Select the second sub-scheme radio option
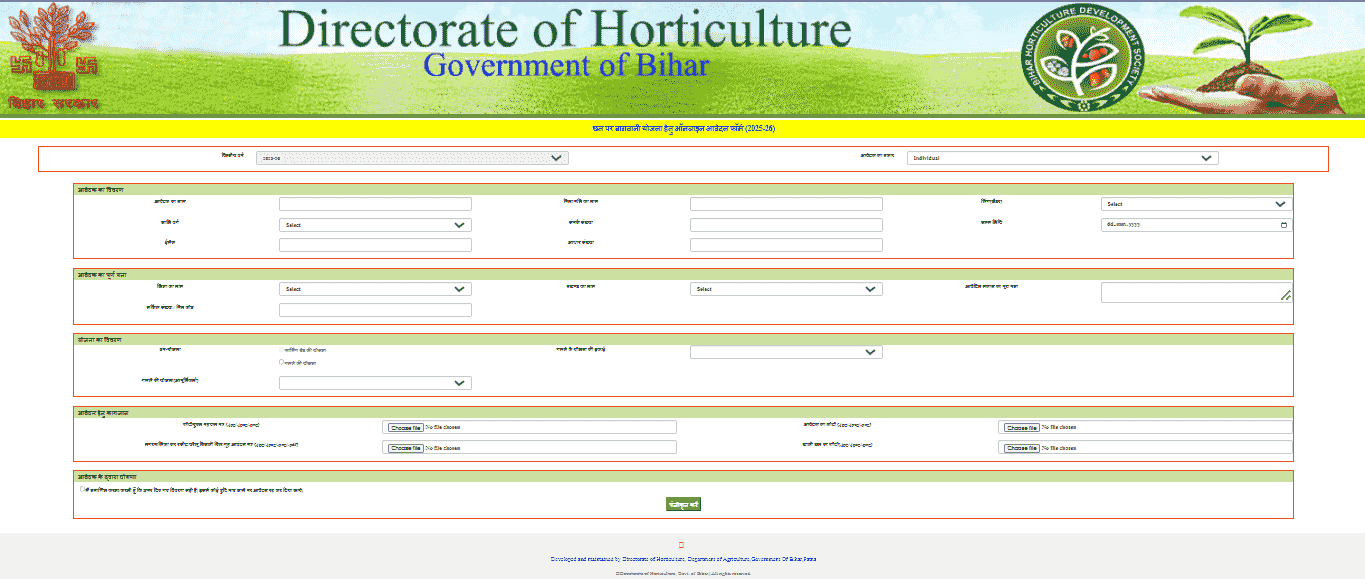Image resolution: width=1365 pixels, height=579 pixels. click(x=282, y=362)
